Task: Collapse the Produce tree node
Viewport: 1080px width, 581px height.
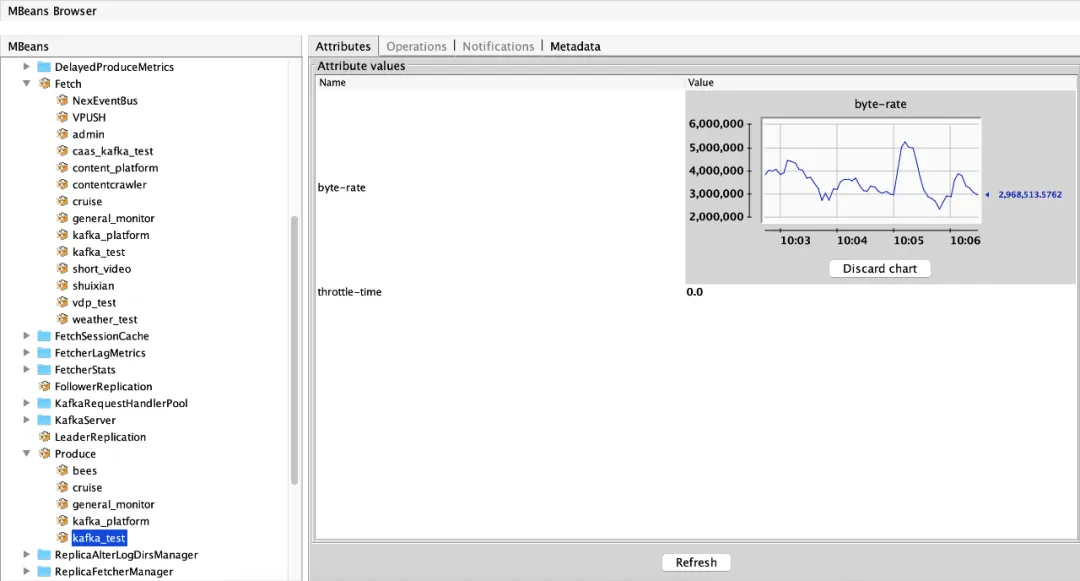Action: (x=26, y=454)
